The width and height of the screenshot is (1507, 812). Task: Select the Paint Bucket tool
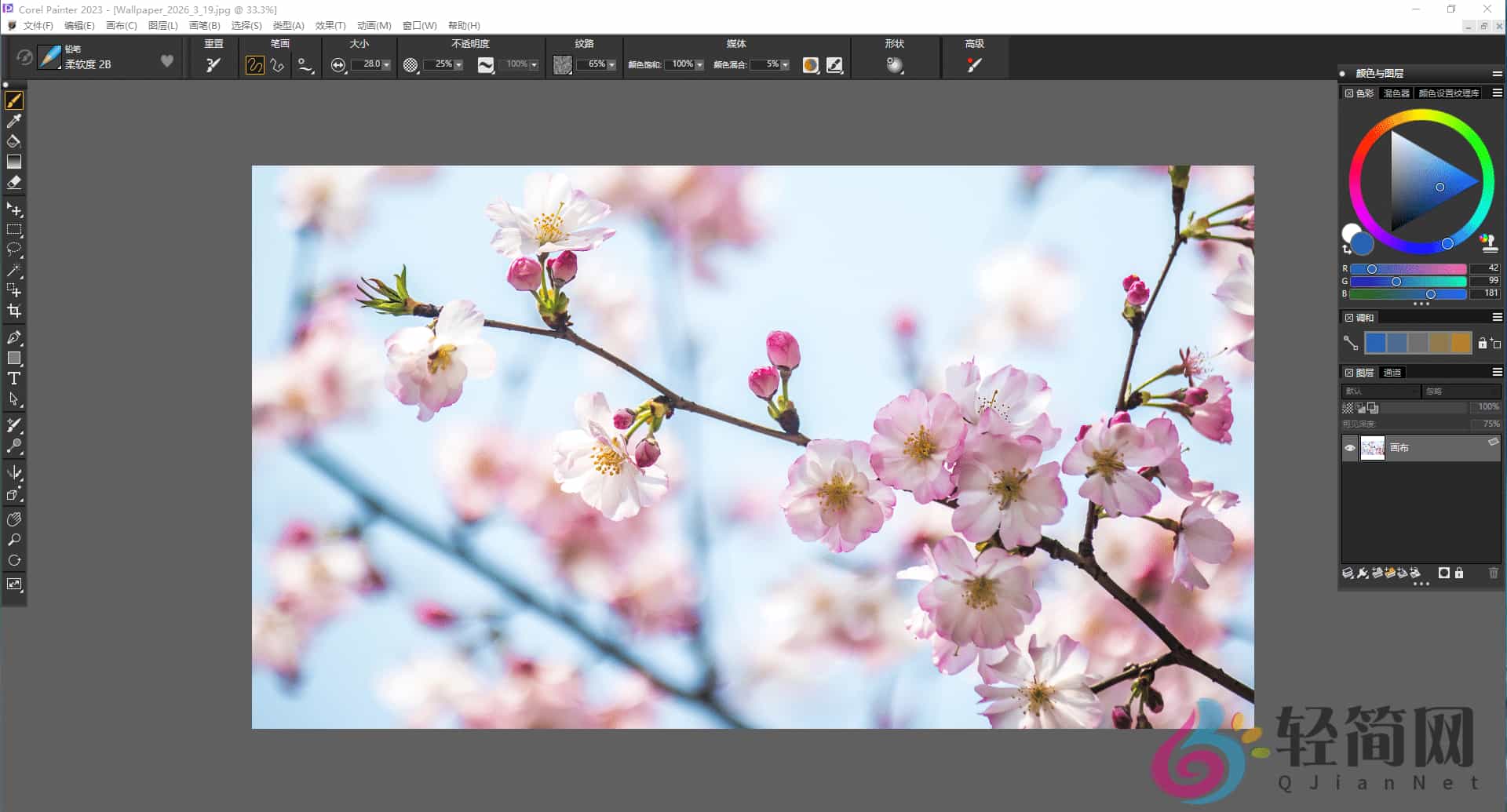coord(13,142)
